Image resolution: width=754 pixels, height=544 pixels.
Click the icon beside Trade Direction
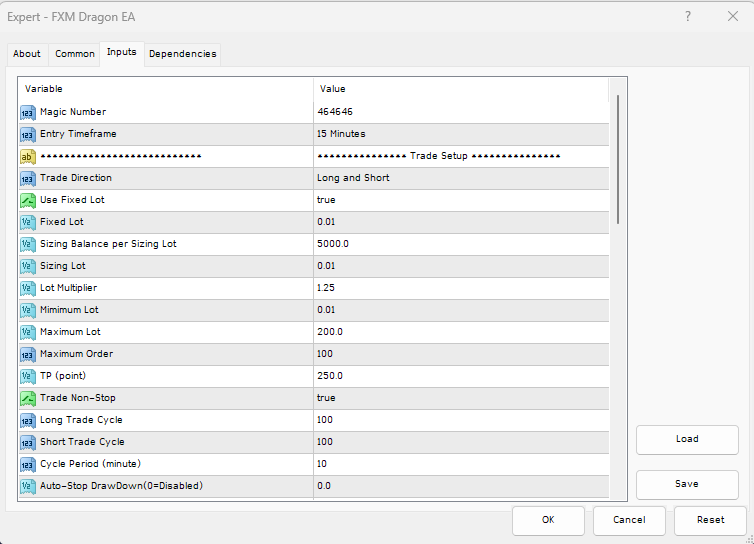[28, 178]
